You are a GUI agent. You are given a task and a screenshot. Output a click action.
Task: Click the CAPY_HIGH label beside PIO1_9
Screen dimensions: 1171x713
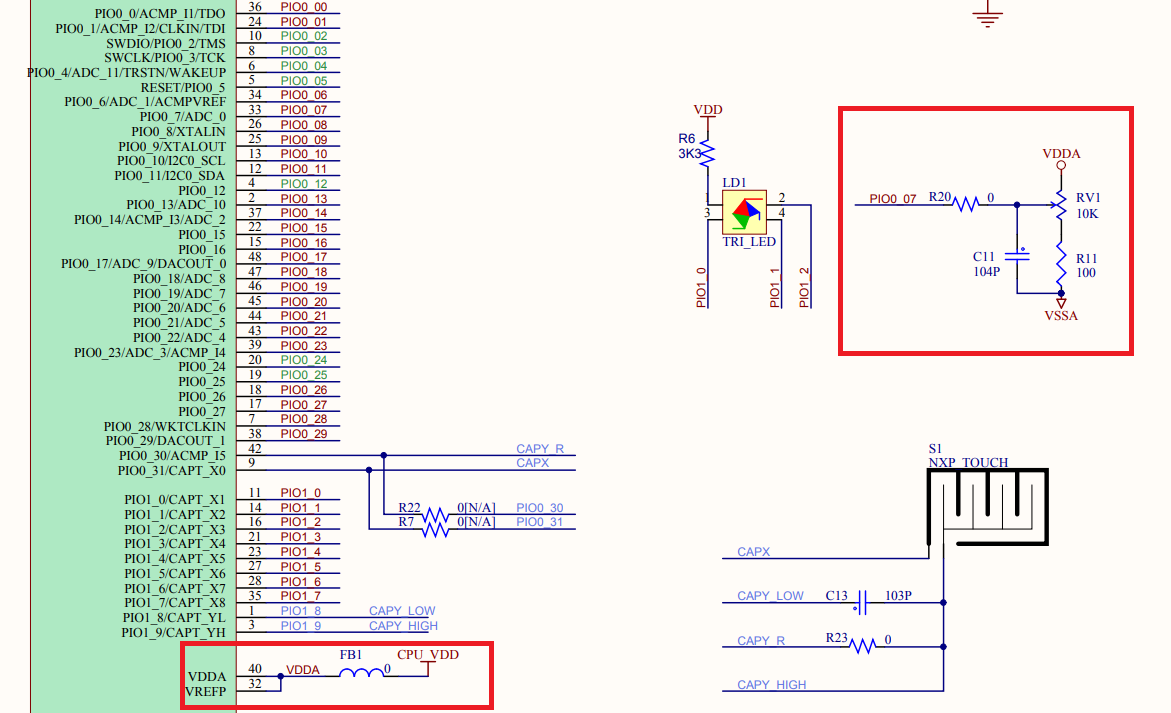403,626
